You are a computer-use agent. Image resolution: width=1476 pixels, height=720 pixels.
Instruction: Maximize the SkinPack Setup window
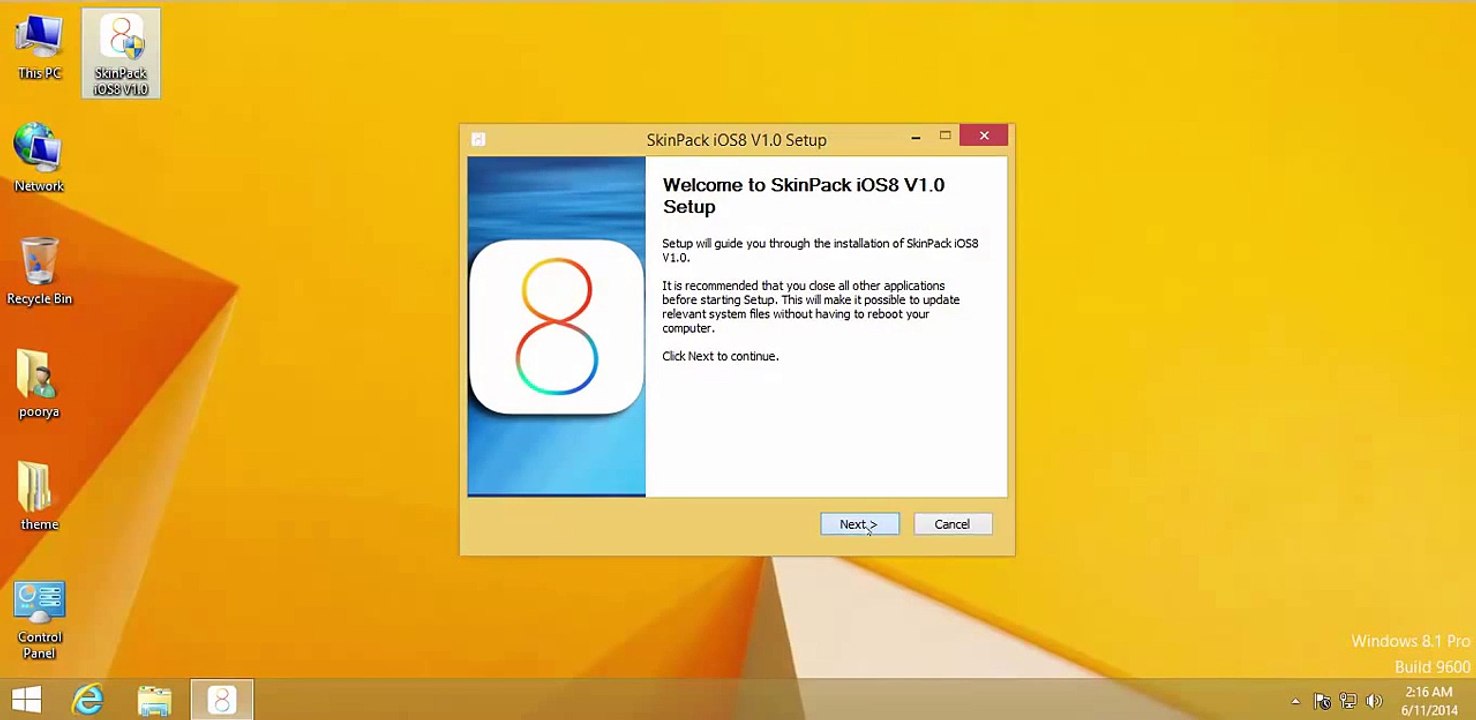coord(945,136)
